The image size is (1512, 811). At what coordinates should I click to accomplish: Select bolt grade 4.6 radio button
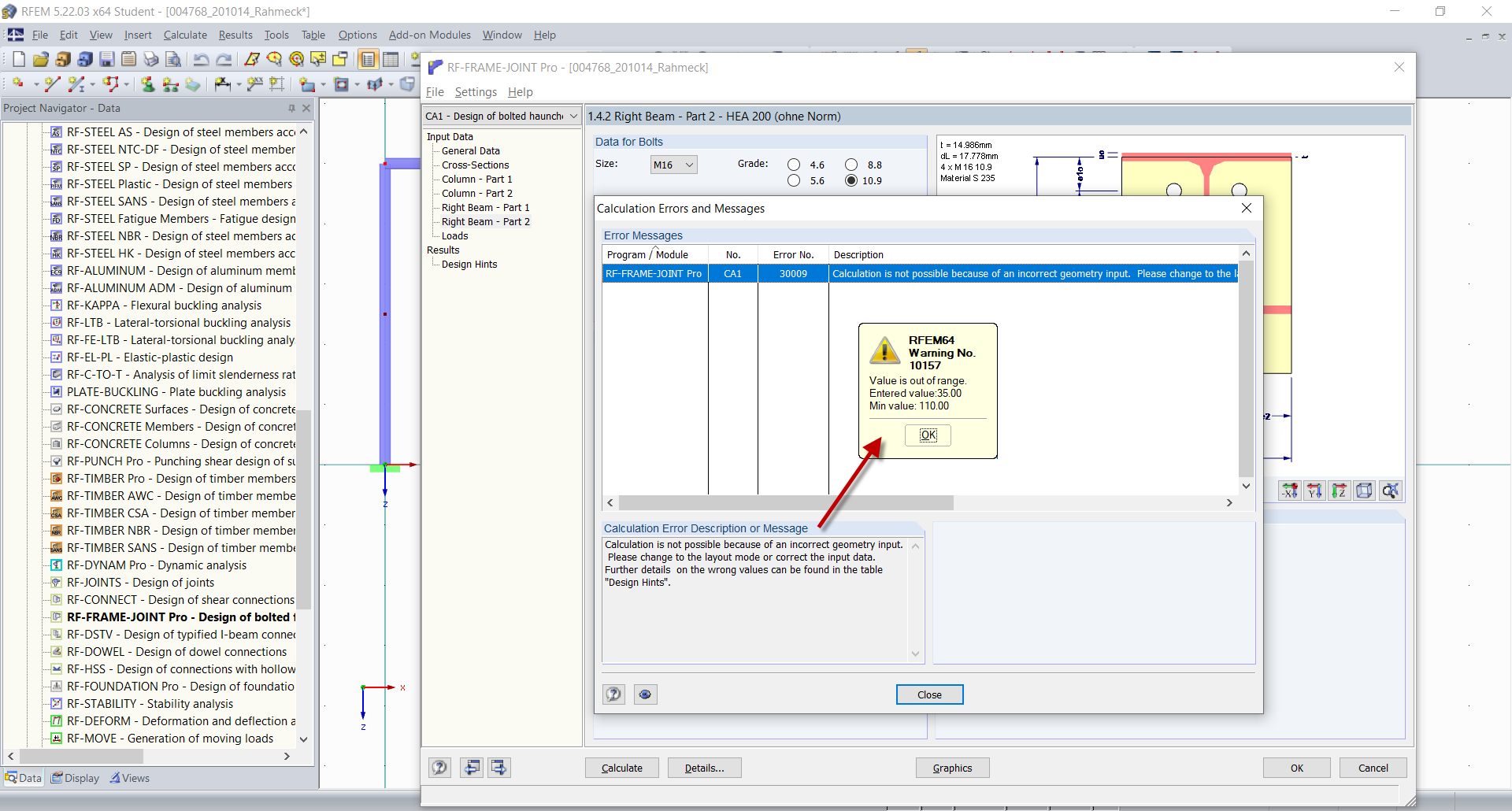[794, 165]
